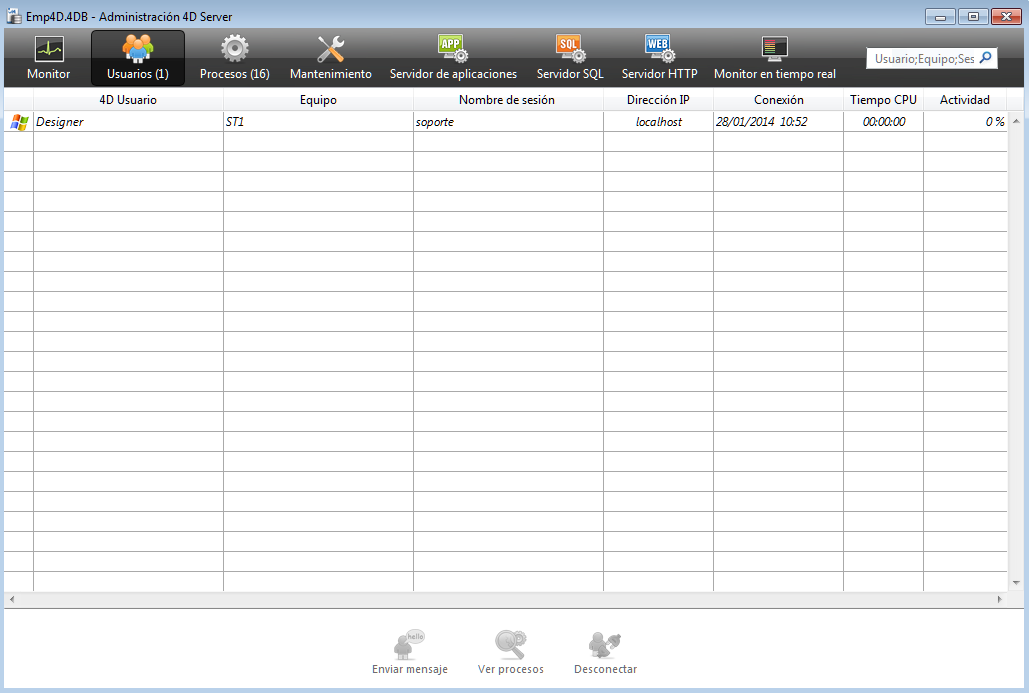Sort by Conexión column header
This screenshot has height=693, width=1029.
[x=778, y=100]
